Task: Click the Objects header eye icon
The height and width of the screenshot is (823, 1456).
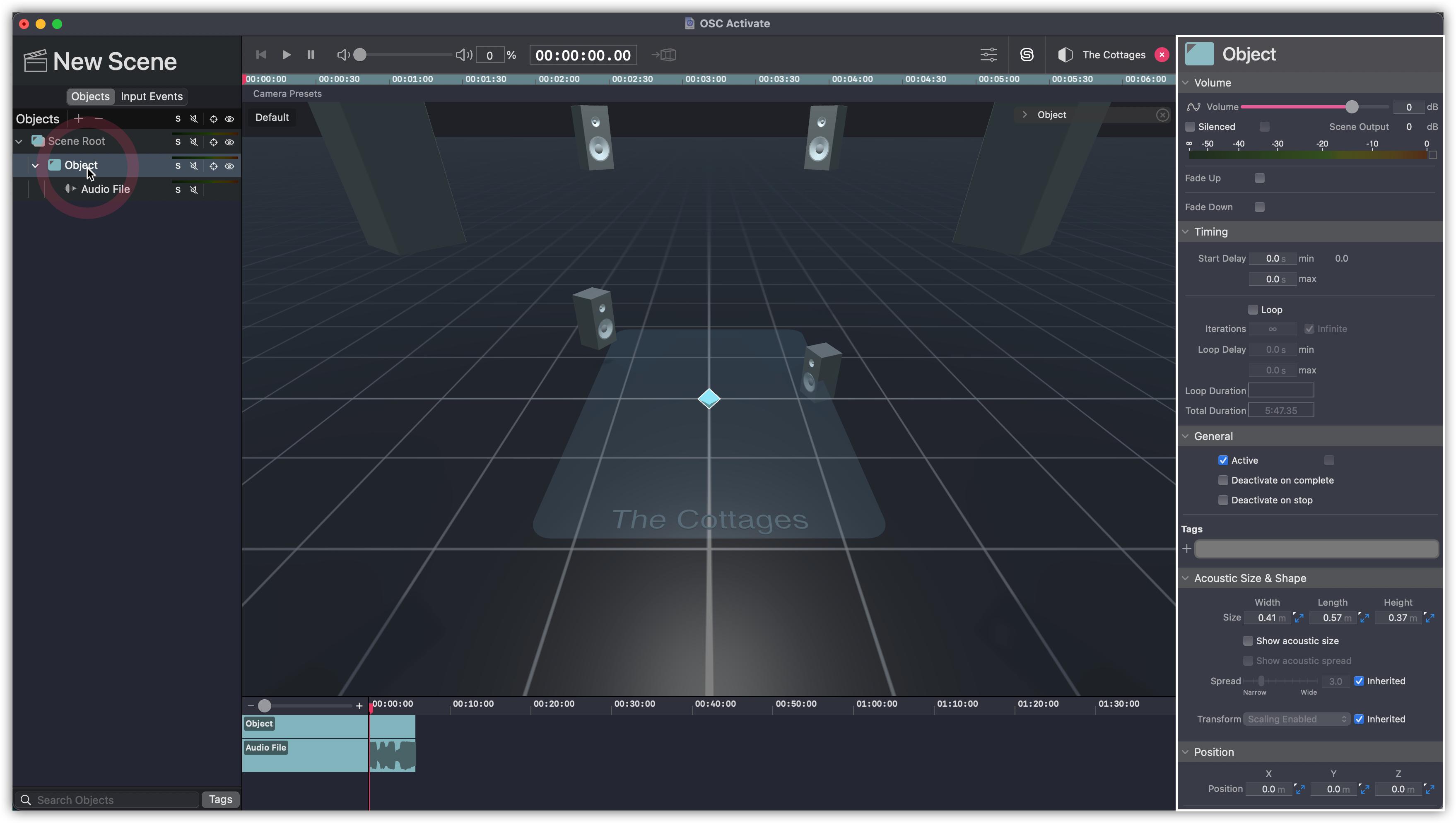Action: [x=229, y=119]
